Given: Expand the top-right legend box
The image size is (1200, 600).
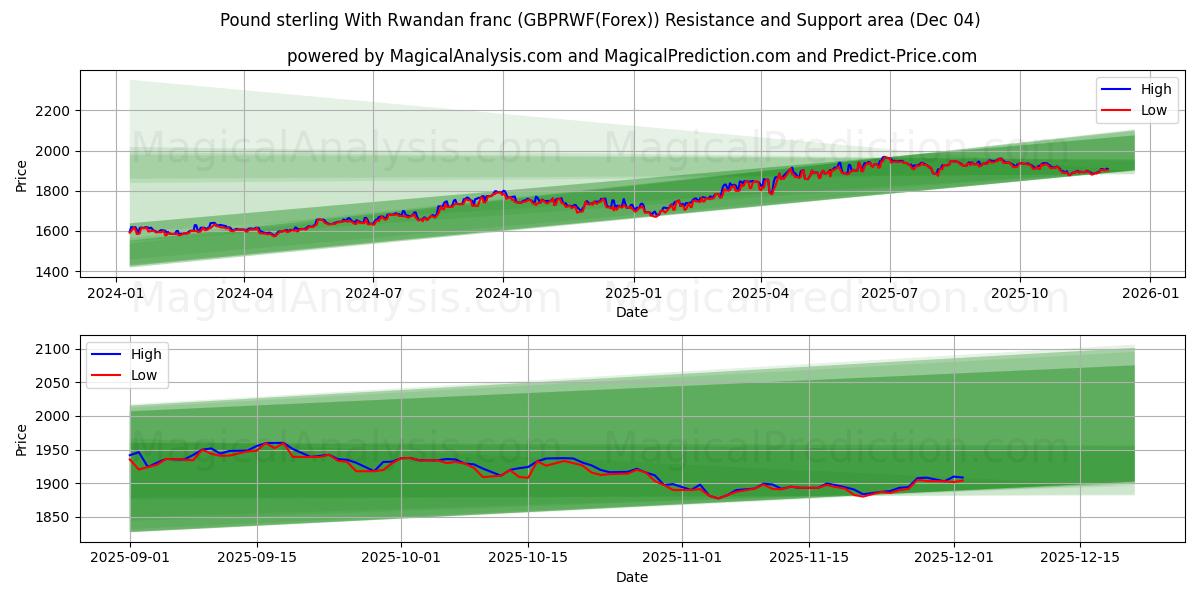Looking at the screenshot, I should [x=1135, y=99].
